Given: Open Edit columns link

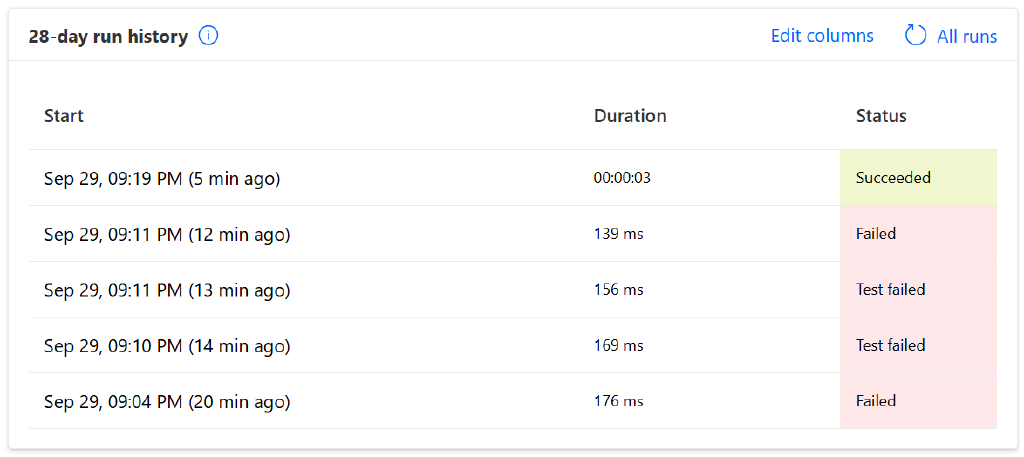Looking at the screenshot, I should (x=822, y=36).
